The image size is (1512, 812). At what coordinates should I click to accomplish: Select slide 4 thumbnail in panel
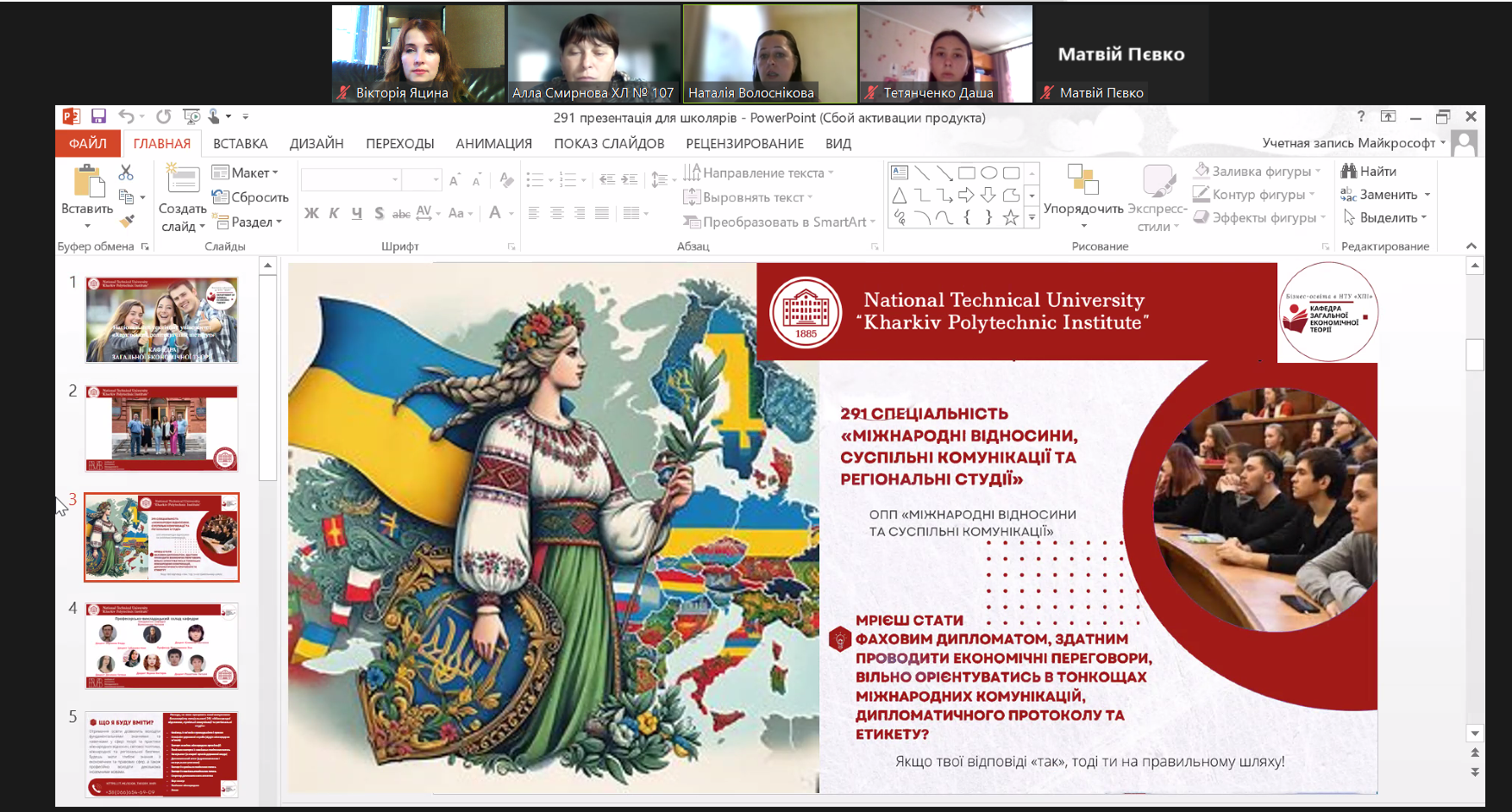coord(161,646)
